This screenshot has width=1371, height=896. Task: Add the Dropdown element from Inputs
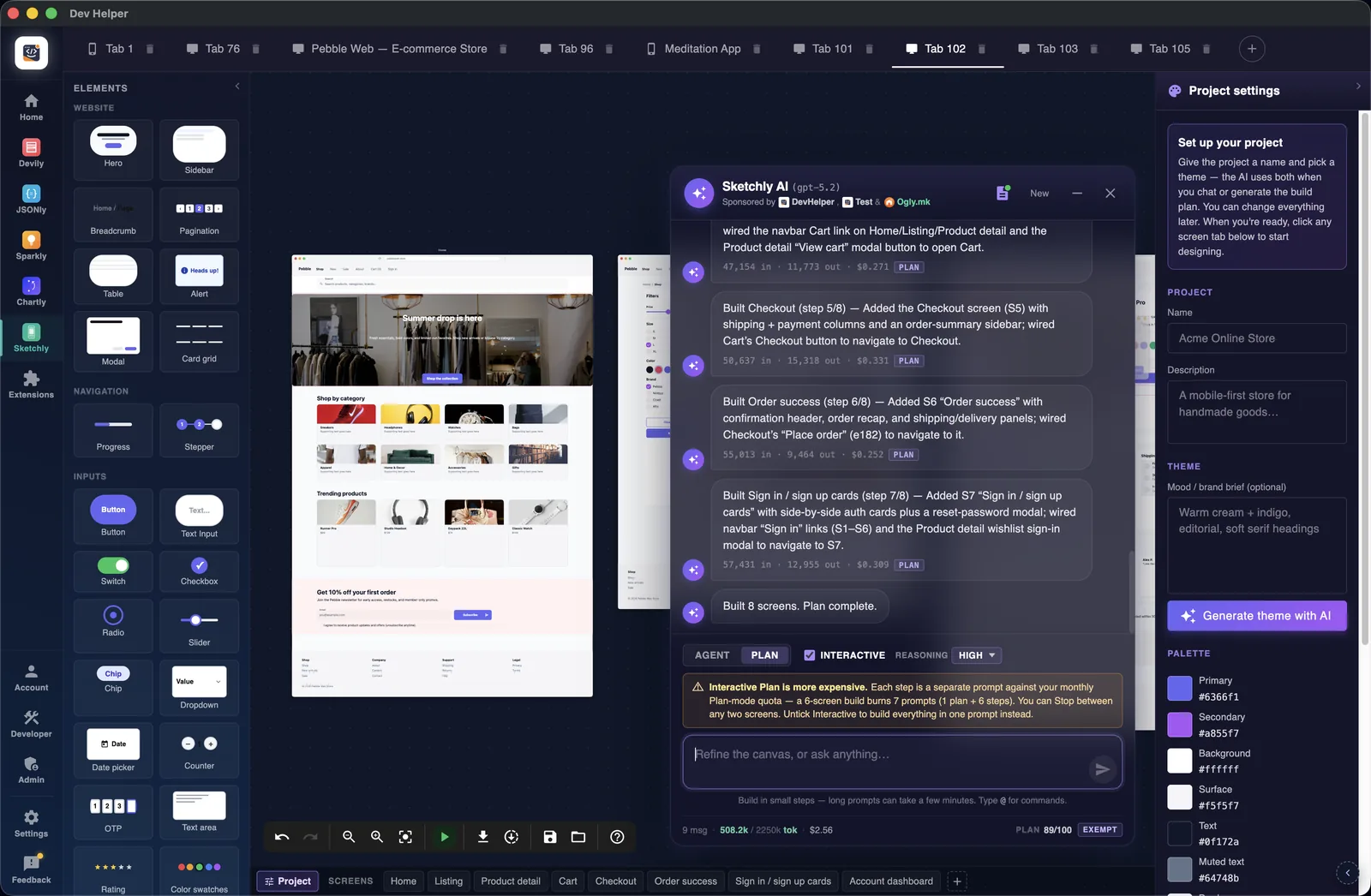point(199,687)
